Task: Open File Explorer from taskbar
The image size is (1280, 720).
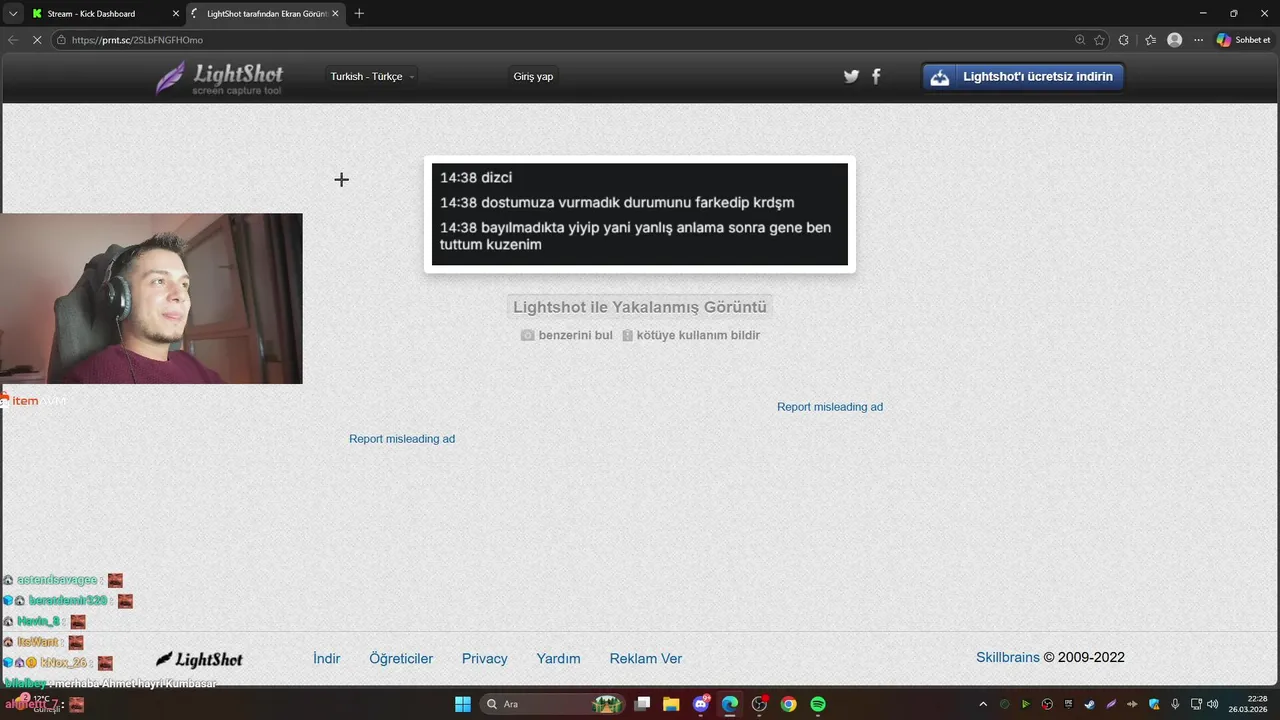Action: tap(671, 704)
